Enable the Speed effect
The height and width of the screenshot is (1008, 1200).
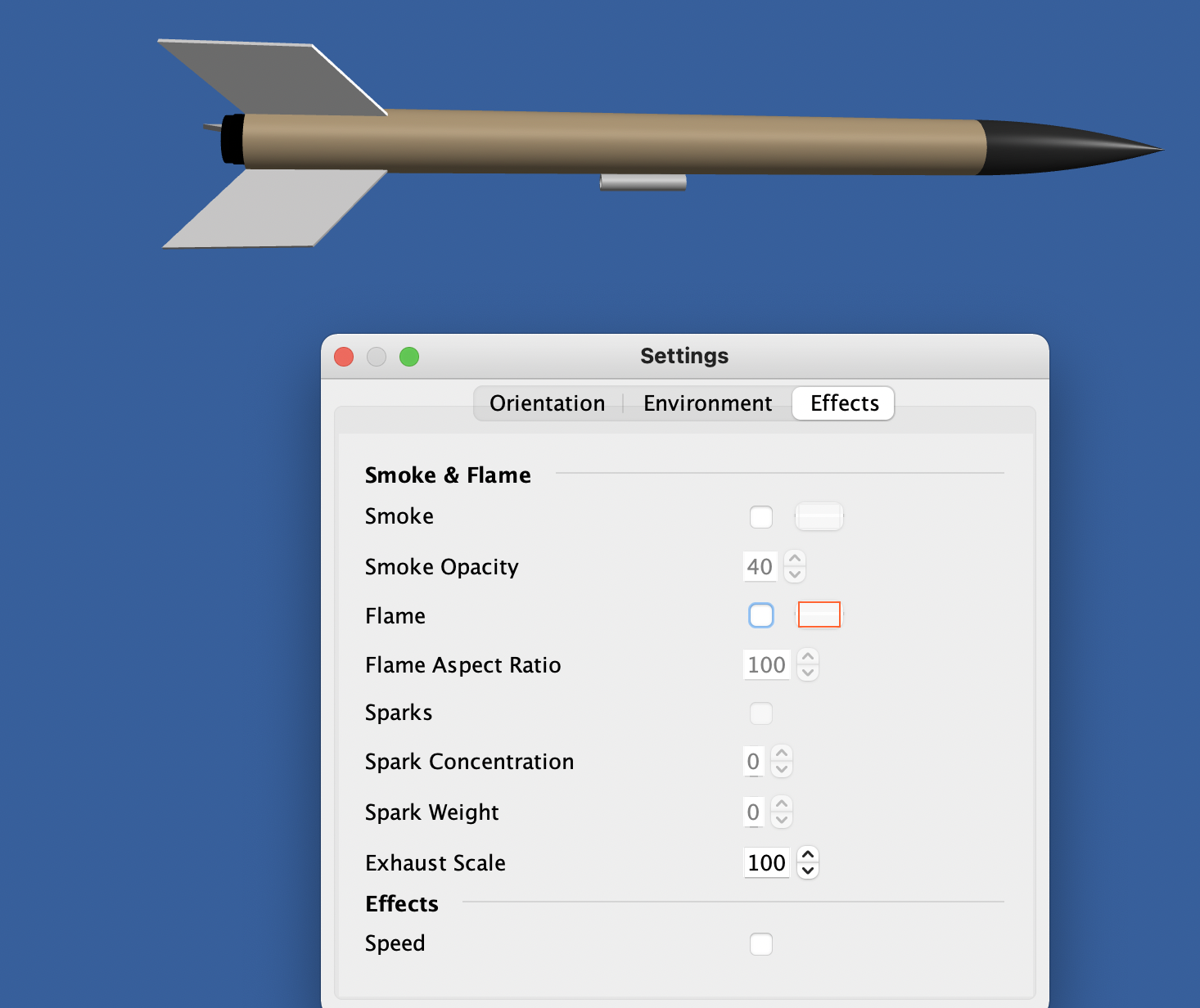click(760, 943)
